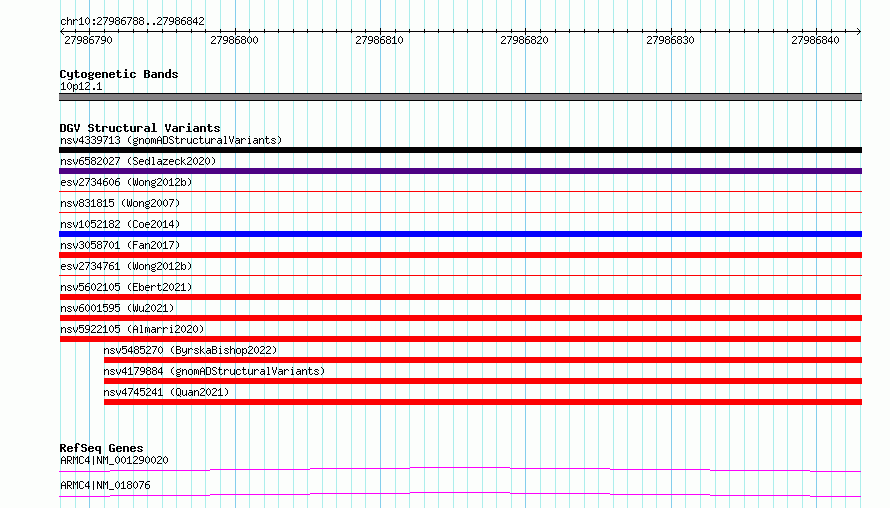
Task: Click the red nsv5922105 variant bar
Action: (x=460, y=339)
